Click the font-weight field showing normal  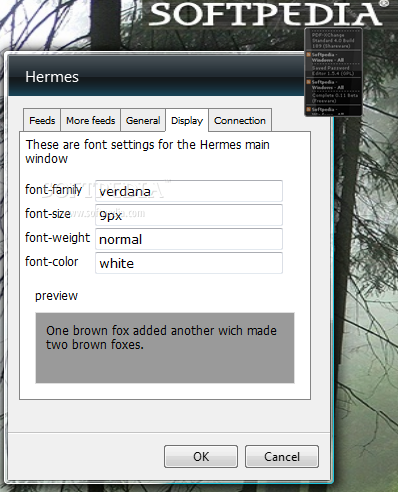point(189,239)
